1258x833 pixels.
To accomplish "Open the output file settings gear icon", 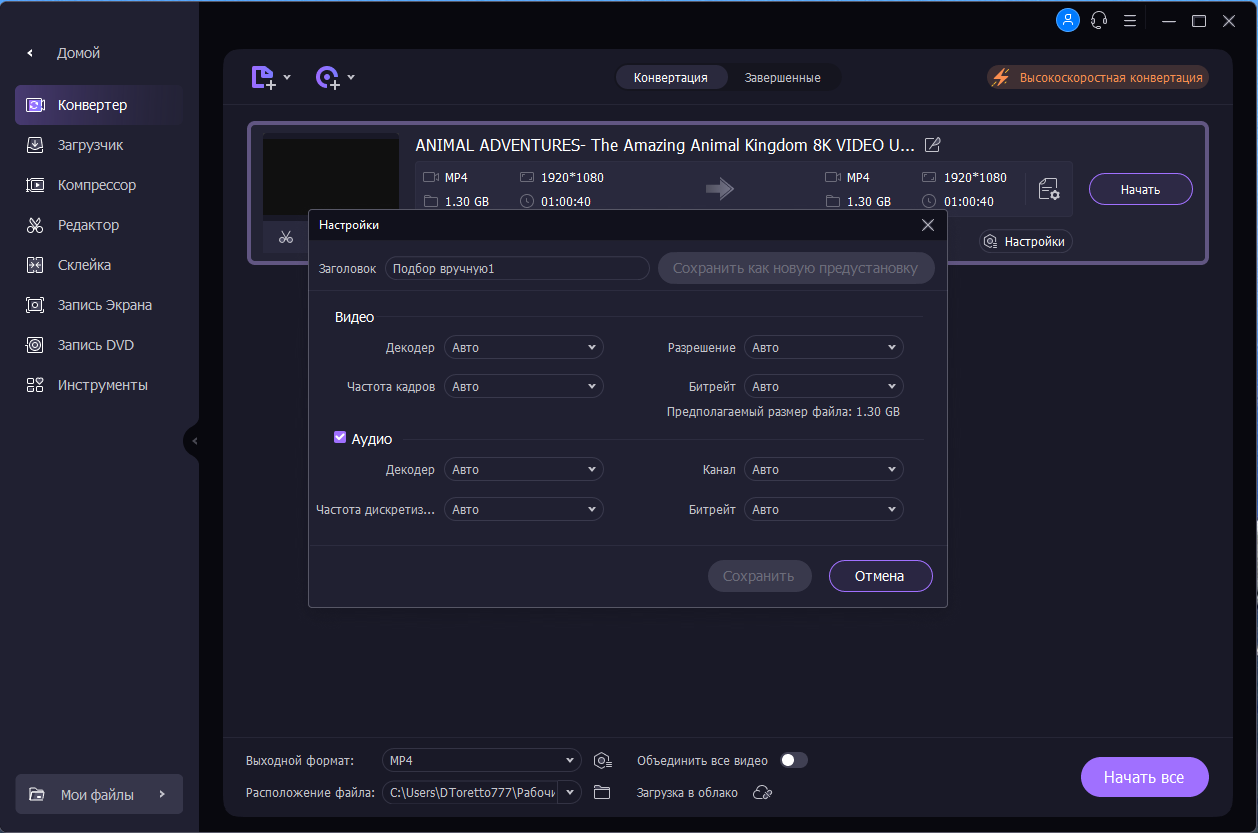I will 1048,189.
